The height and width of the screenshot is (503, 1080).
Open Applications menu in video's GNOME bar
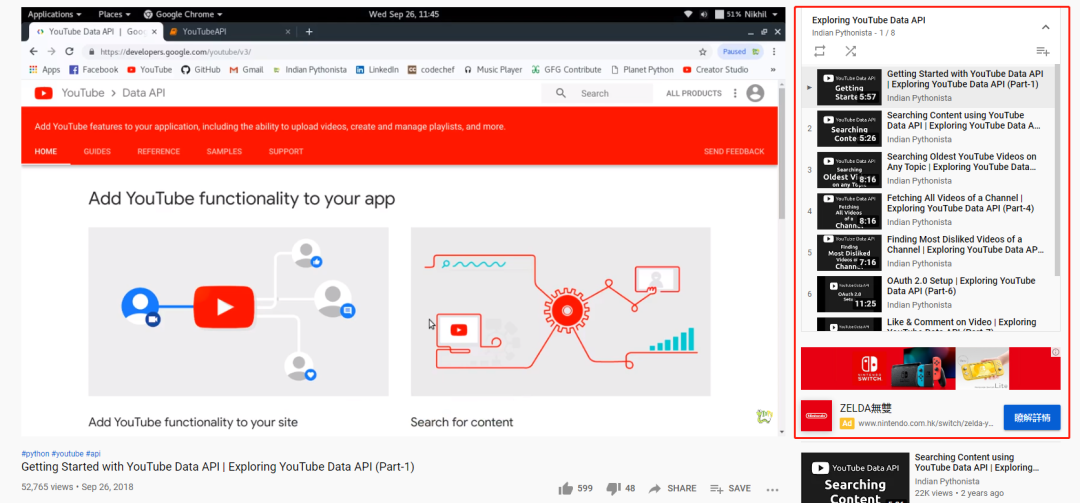(x=54, y=14)
